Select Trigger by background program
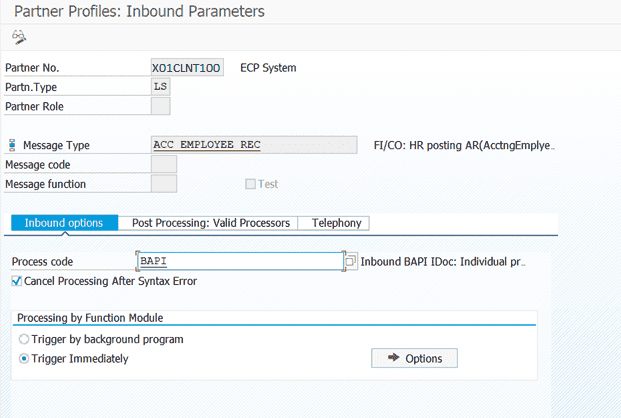The image size is (621, 418). pyautogui.click(x=24, y=339)
